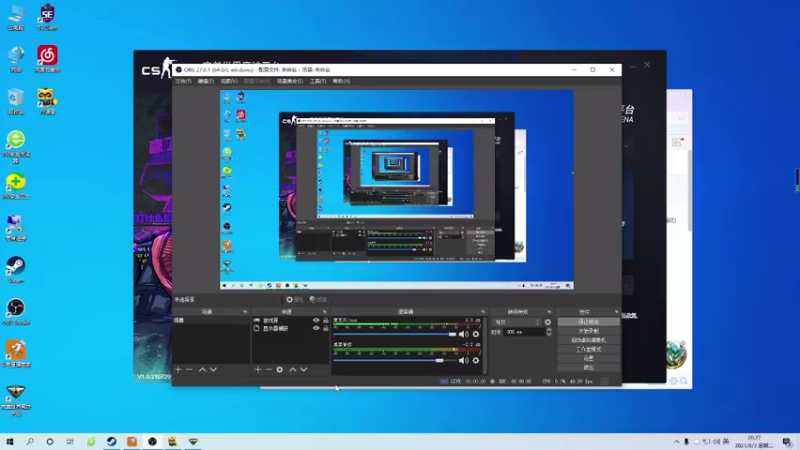The image size is (800, 450).
Task: Adjust the microphone volume slider
Action: (x=395, y=334)
